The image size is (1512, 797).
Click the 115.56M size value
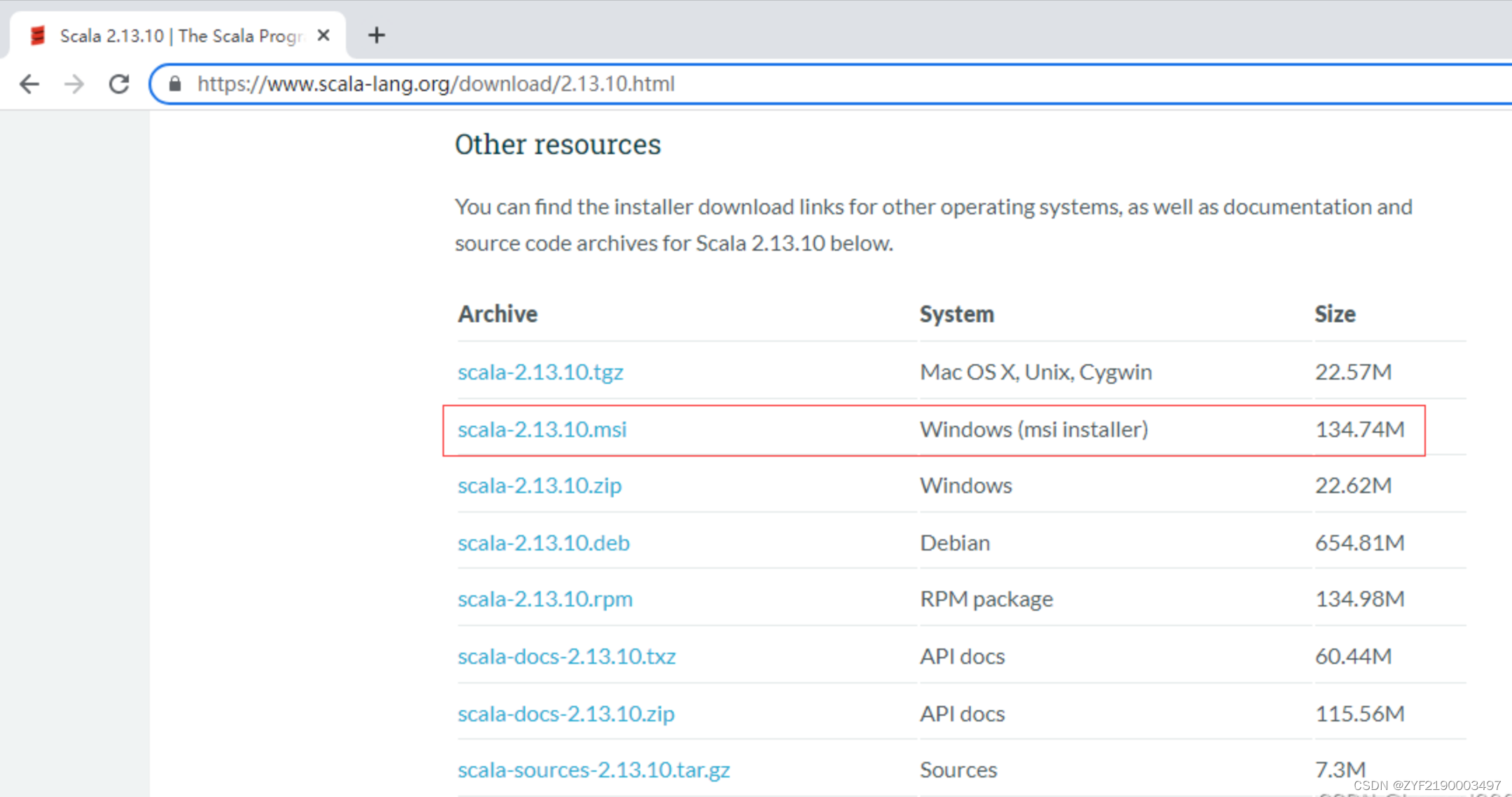coord(1360,714)
